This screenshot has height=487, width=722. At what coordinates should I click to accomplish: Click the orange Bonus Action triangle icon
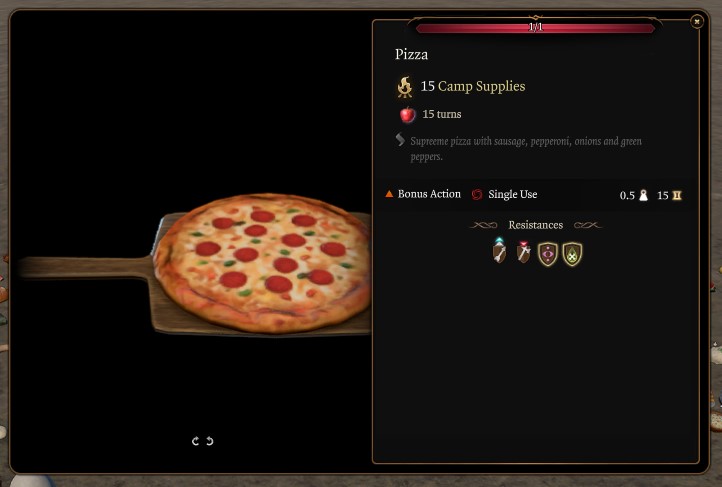pyautogui.click(x=389, y=194)
